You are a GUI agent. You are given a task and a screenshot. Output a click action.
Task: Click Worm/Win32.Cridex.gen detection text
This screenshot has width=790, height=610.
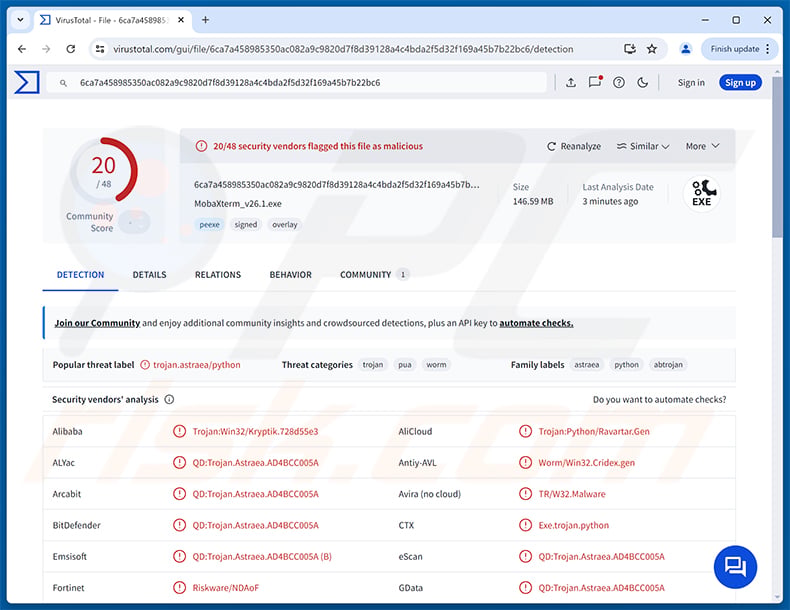pyautogui.click(x=586, y=462)
